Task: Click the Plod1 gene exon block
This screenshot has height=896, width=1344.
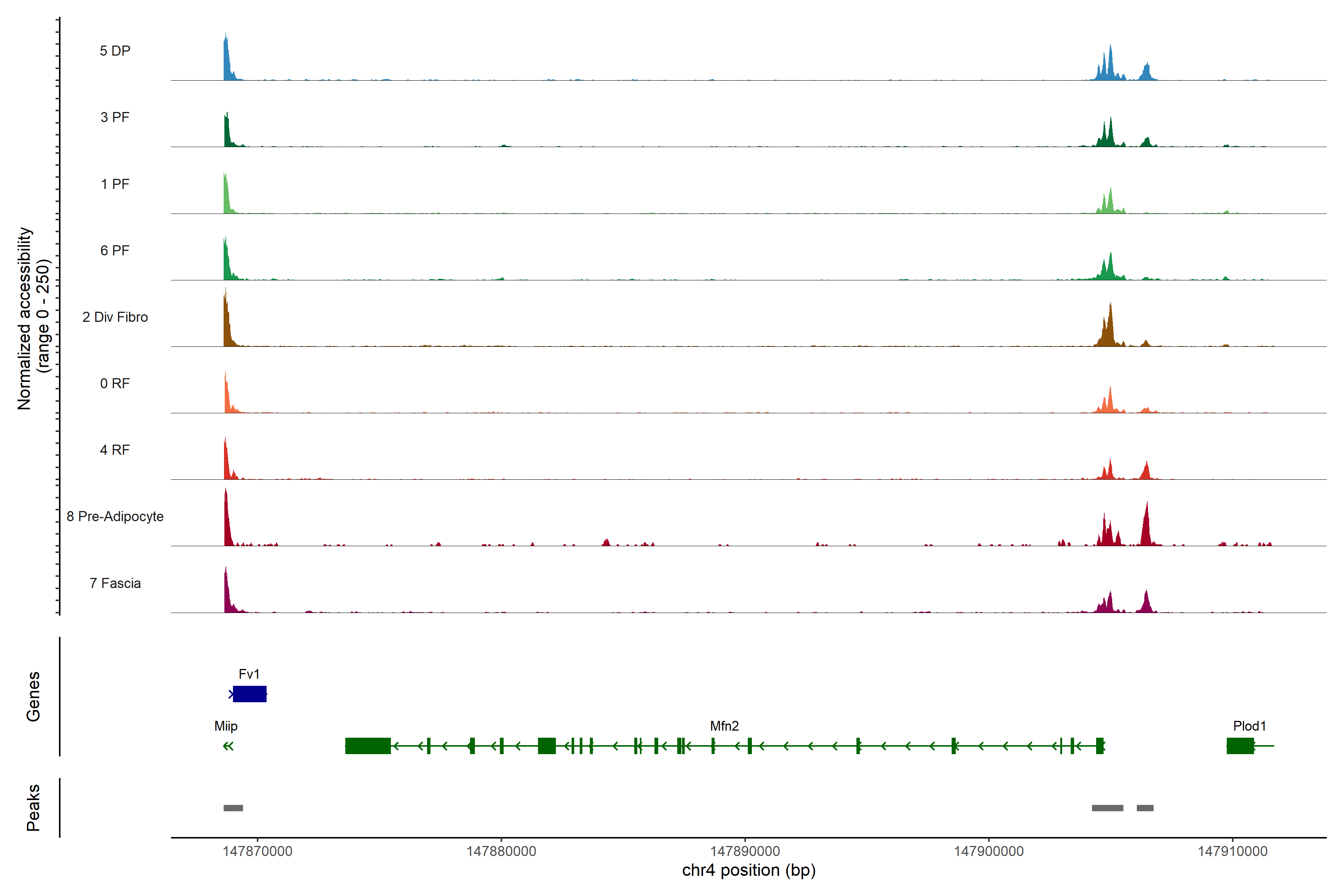Action: pos(1240,746)
